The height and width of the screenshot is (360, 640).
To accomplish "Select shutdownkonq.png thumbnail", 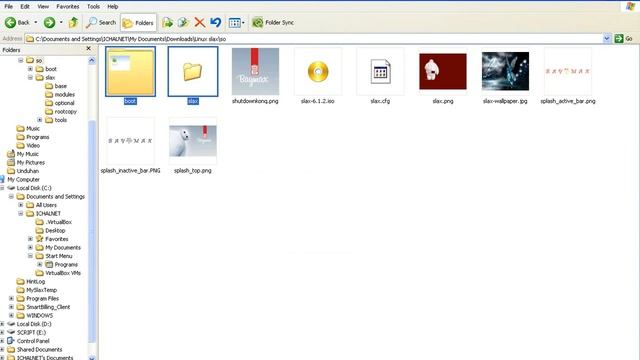I will pyautogui.click(x=256, y=71).
